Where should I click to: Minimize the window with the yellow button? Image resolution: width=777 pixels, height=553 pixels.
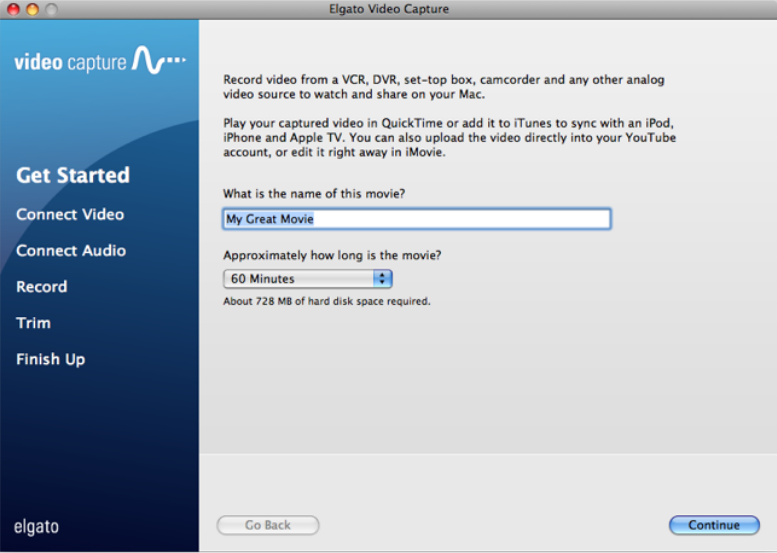pyautogui.click(x=31, y=9)
